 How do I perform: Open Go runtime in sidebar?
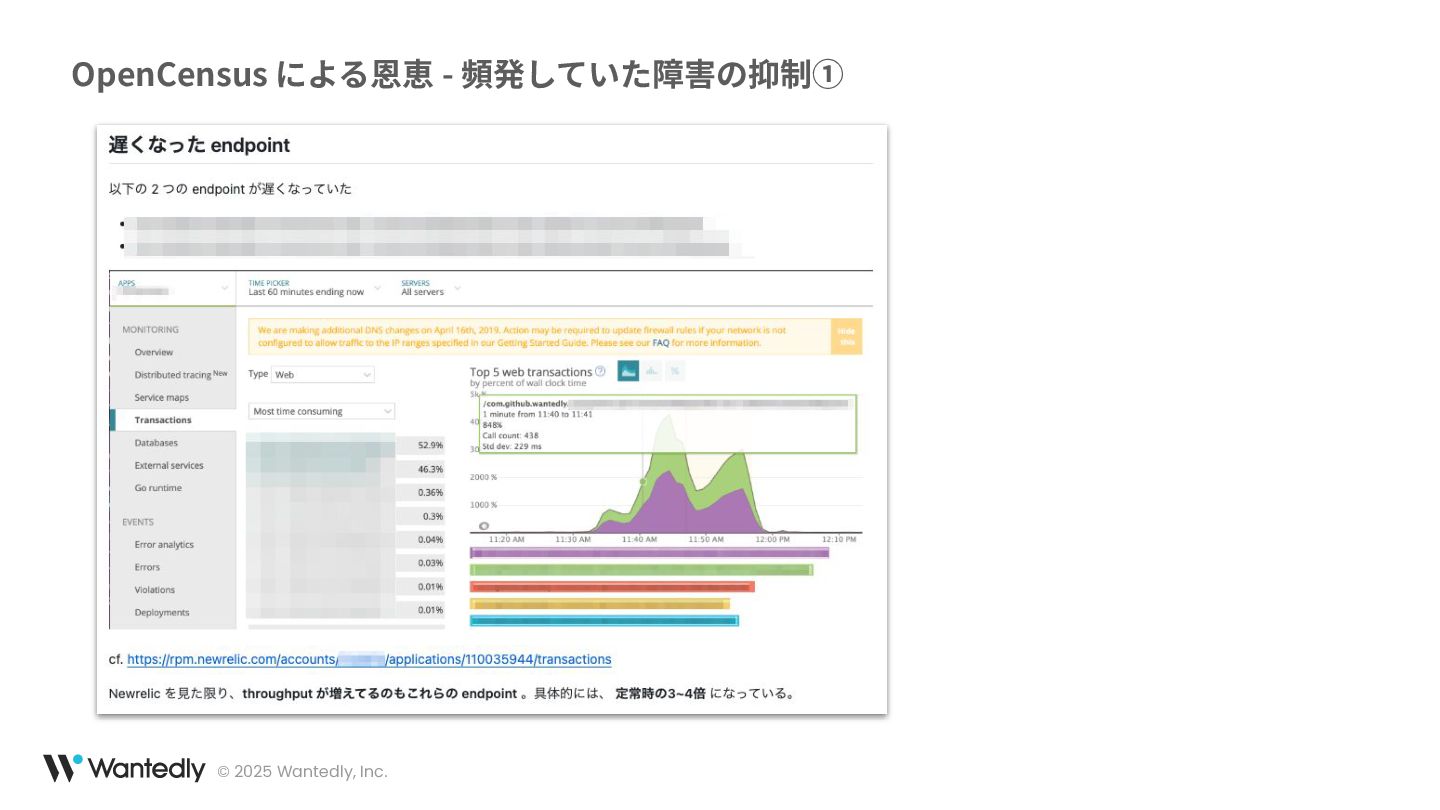[158, 488]
